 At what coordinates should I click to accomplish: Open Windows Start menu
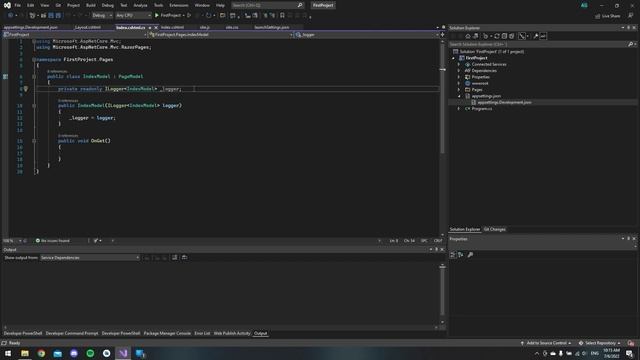click(x=8, y=353)
